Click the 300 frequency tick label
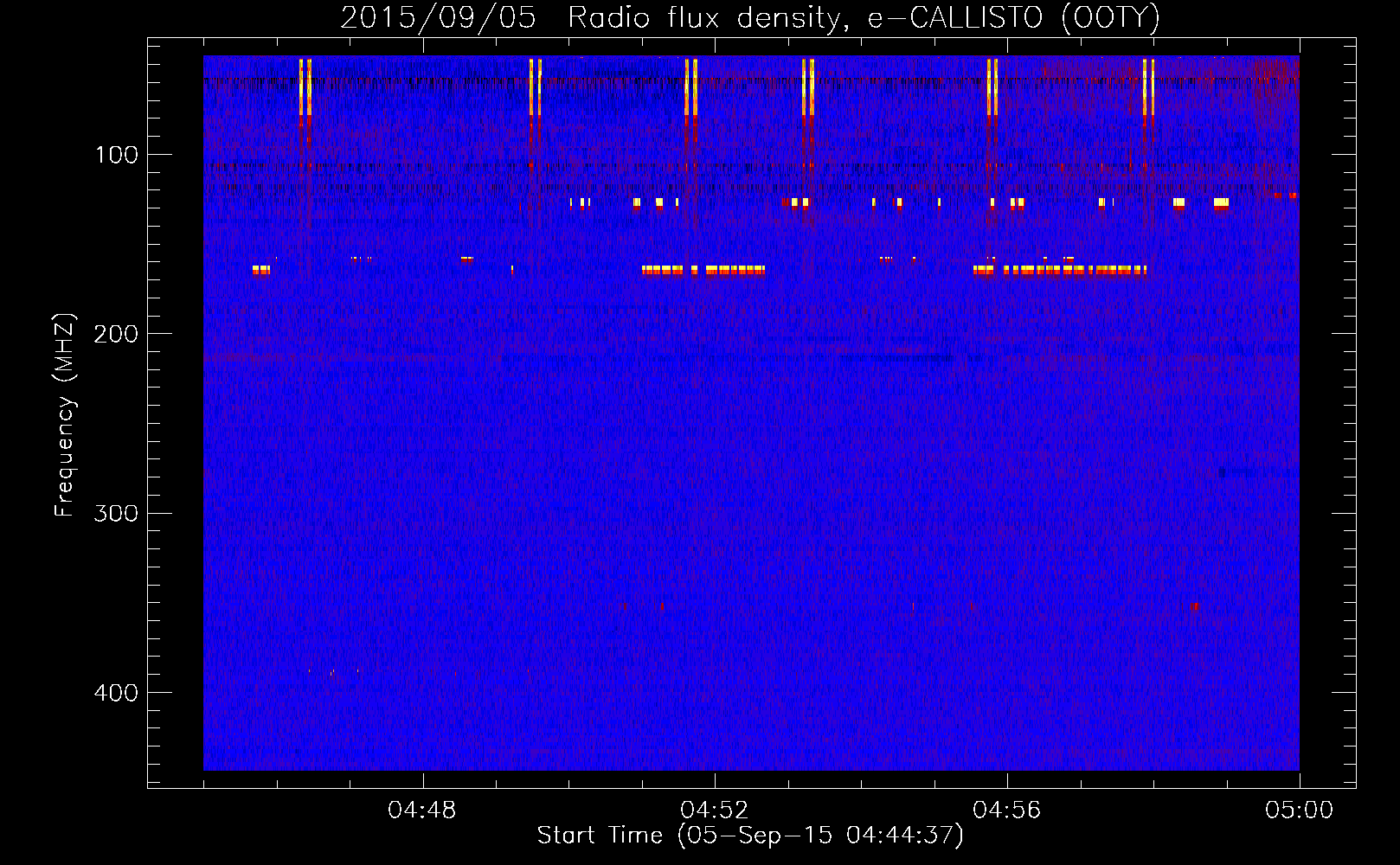 (x=116, y=513)
